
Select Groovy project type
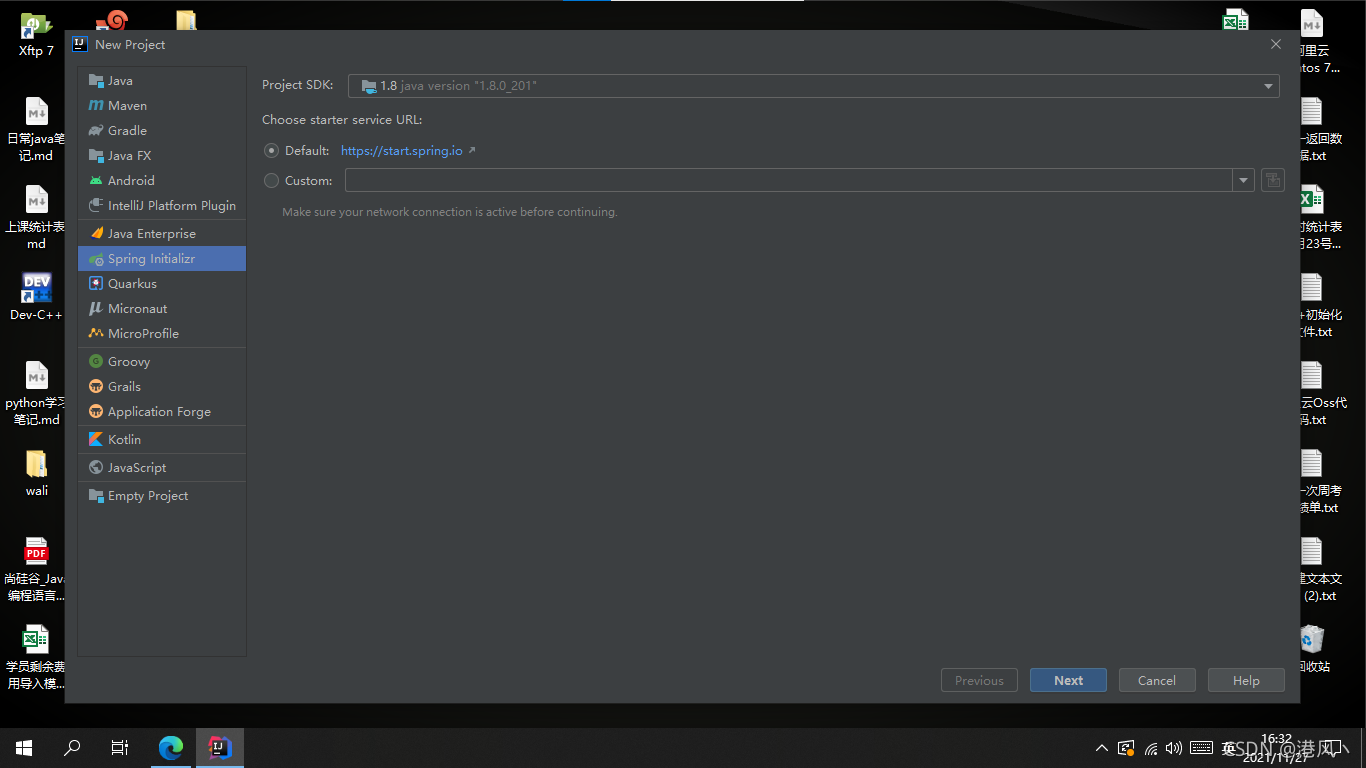coord(162,362)
